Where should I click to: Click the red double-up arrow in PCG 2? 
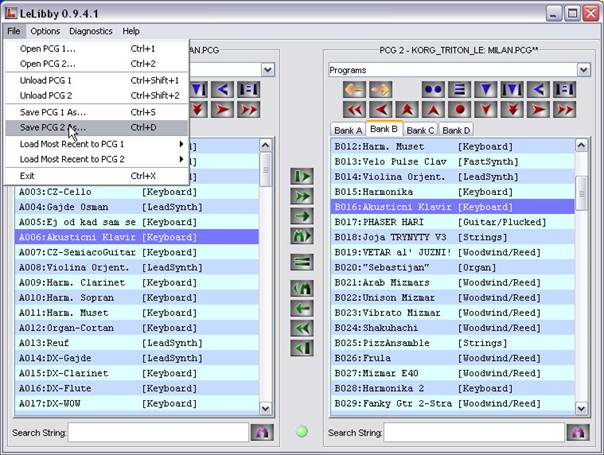tap(407, 109)
